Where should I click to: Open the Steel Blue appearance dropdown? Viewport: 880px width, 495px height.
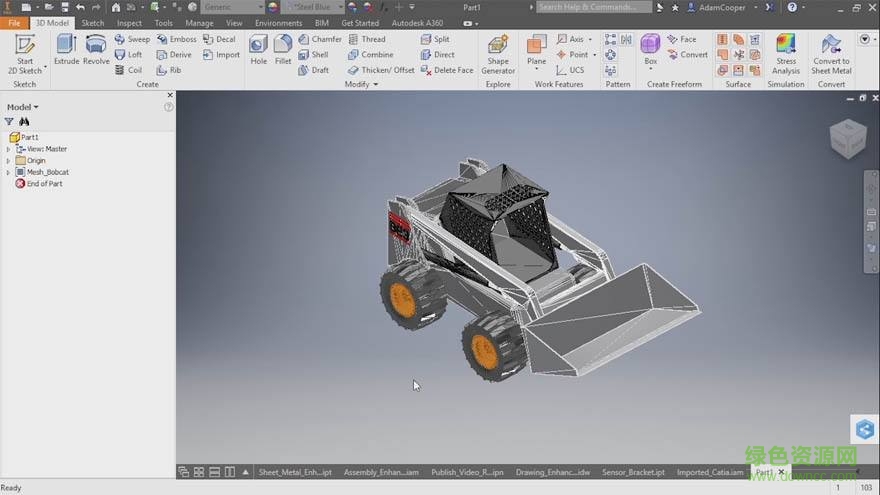(x=339, y=7)
